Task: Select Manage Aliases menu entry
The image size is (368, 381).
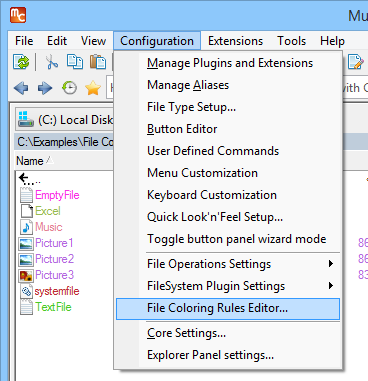Action: click(228, 85)
